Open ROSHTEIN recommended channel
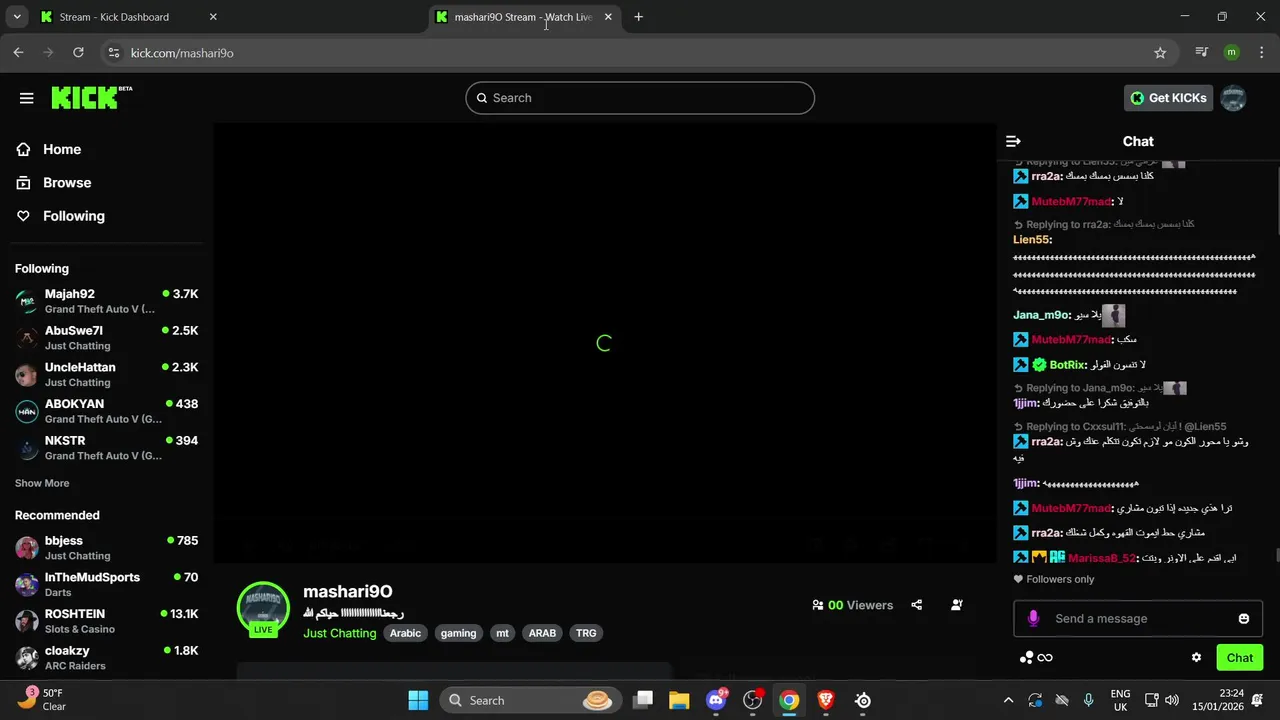 pyautogui.click(x=106, y=621)
